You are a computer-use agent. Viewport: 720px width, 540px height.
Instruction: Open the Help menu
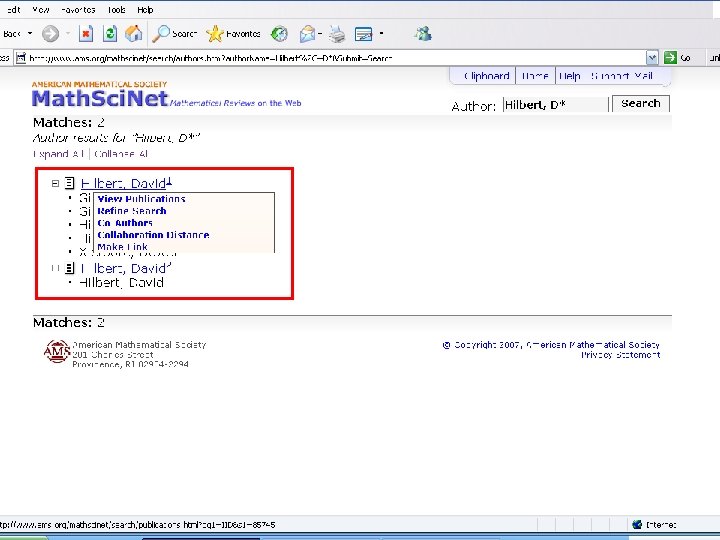(x=145, y=10)
